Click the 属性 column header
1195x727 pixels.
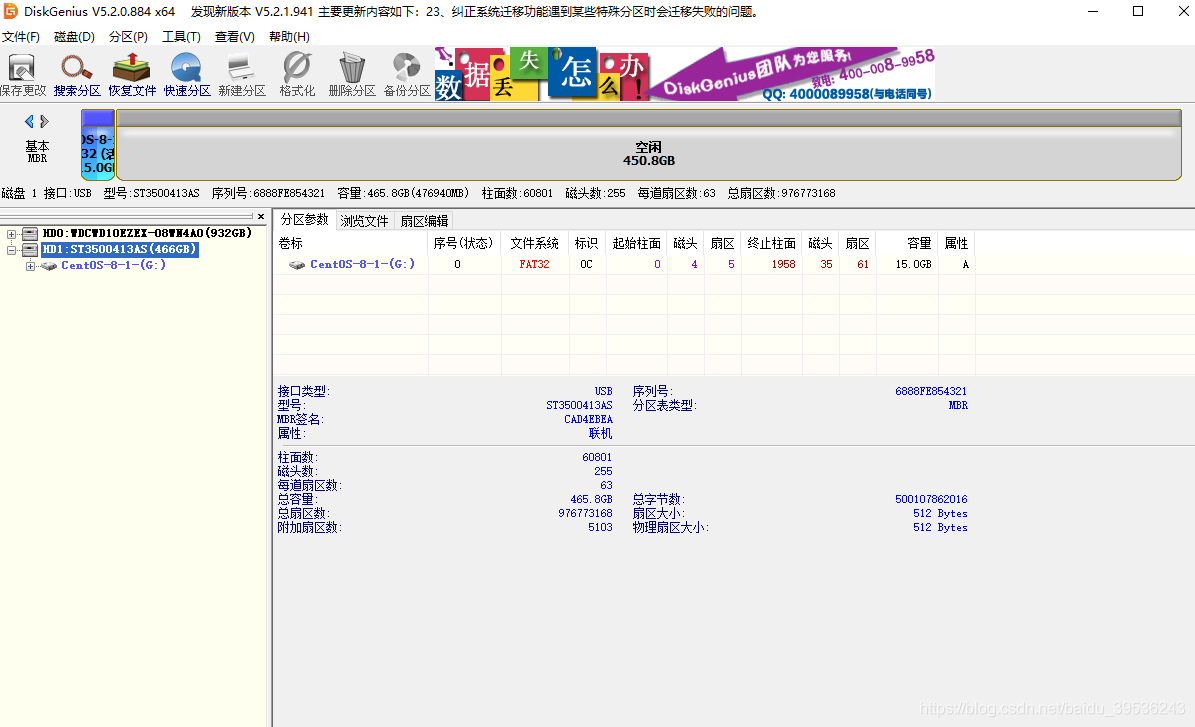pyautogui.click(x=956, y=243)
